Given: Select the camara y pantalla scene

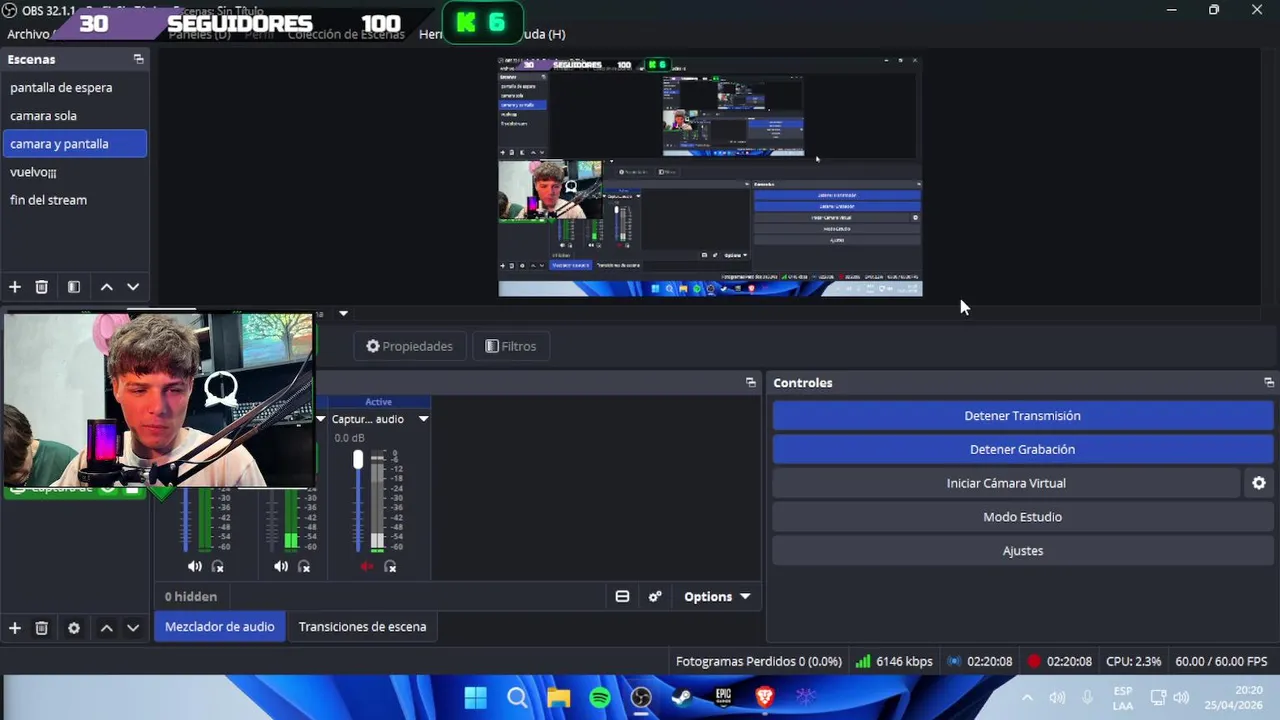Looking at the screenshot, I should (x=75, y=143).
